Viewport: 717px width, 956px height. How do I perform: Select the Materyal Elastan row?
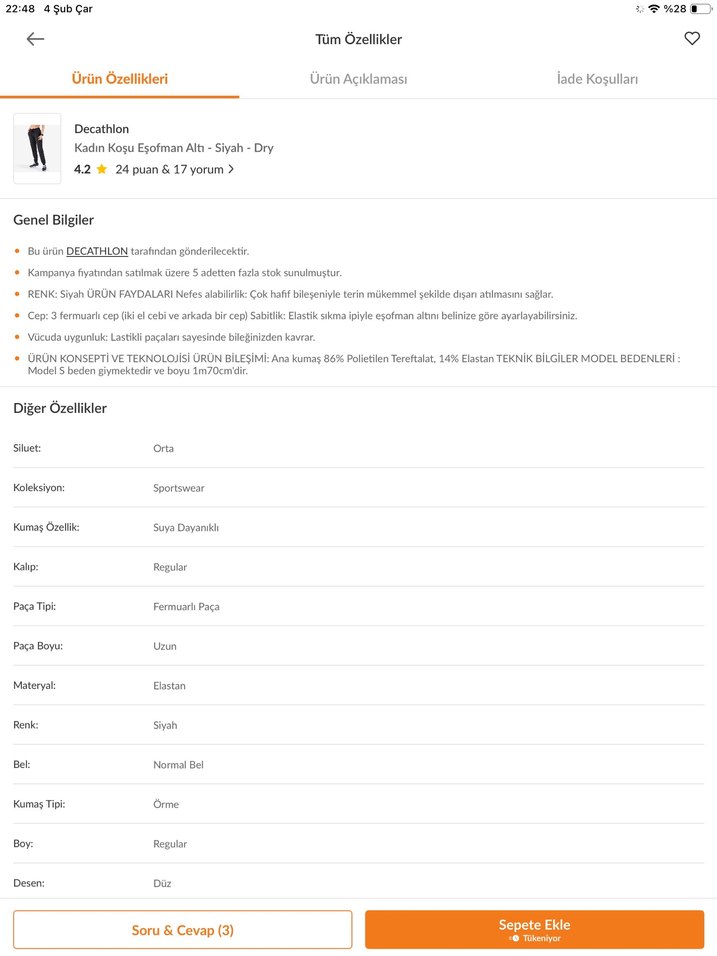(x=358, y=685)
